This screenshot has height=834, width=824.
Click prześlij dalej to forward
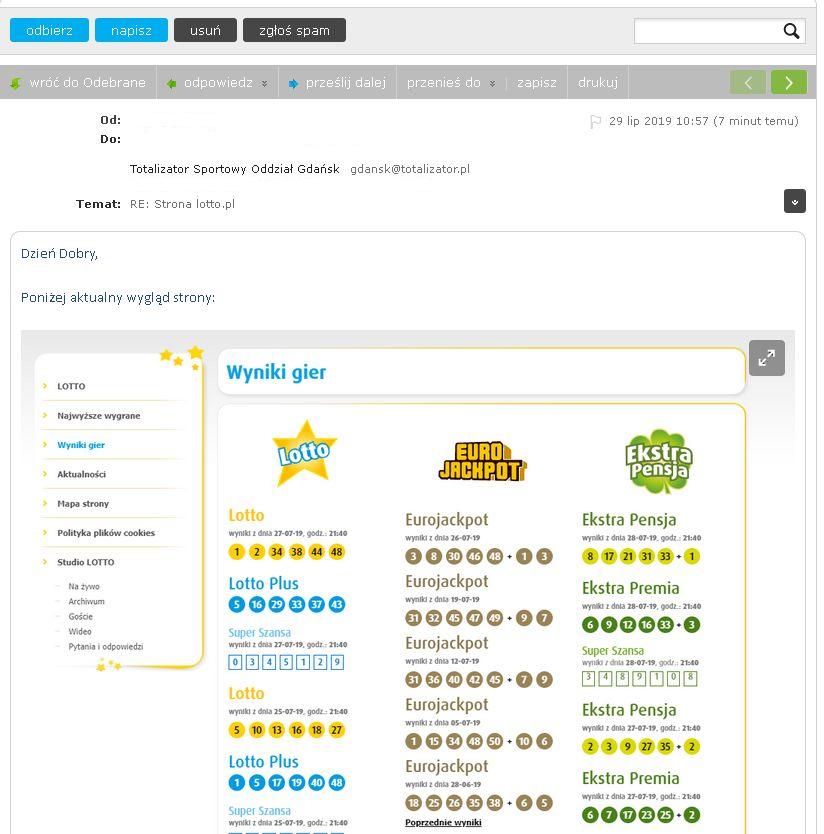click(337, 83)
